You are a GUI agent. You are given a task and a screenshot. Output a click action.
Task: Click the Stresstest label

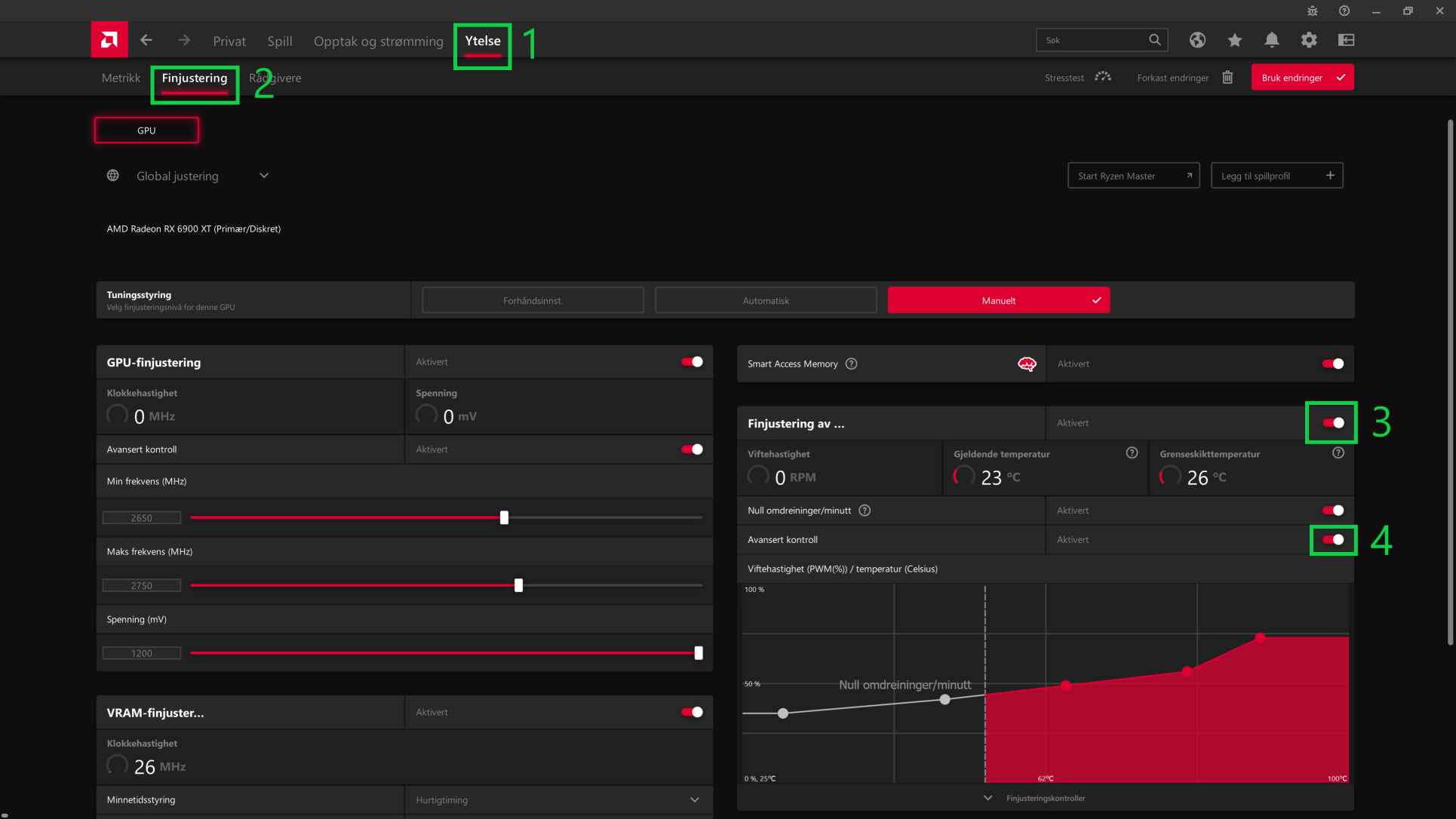[x=1064, y=78]
